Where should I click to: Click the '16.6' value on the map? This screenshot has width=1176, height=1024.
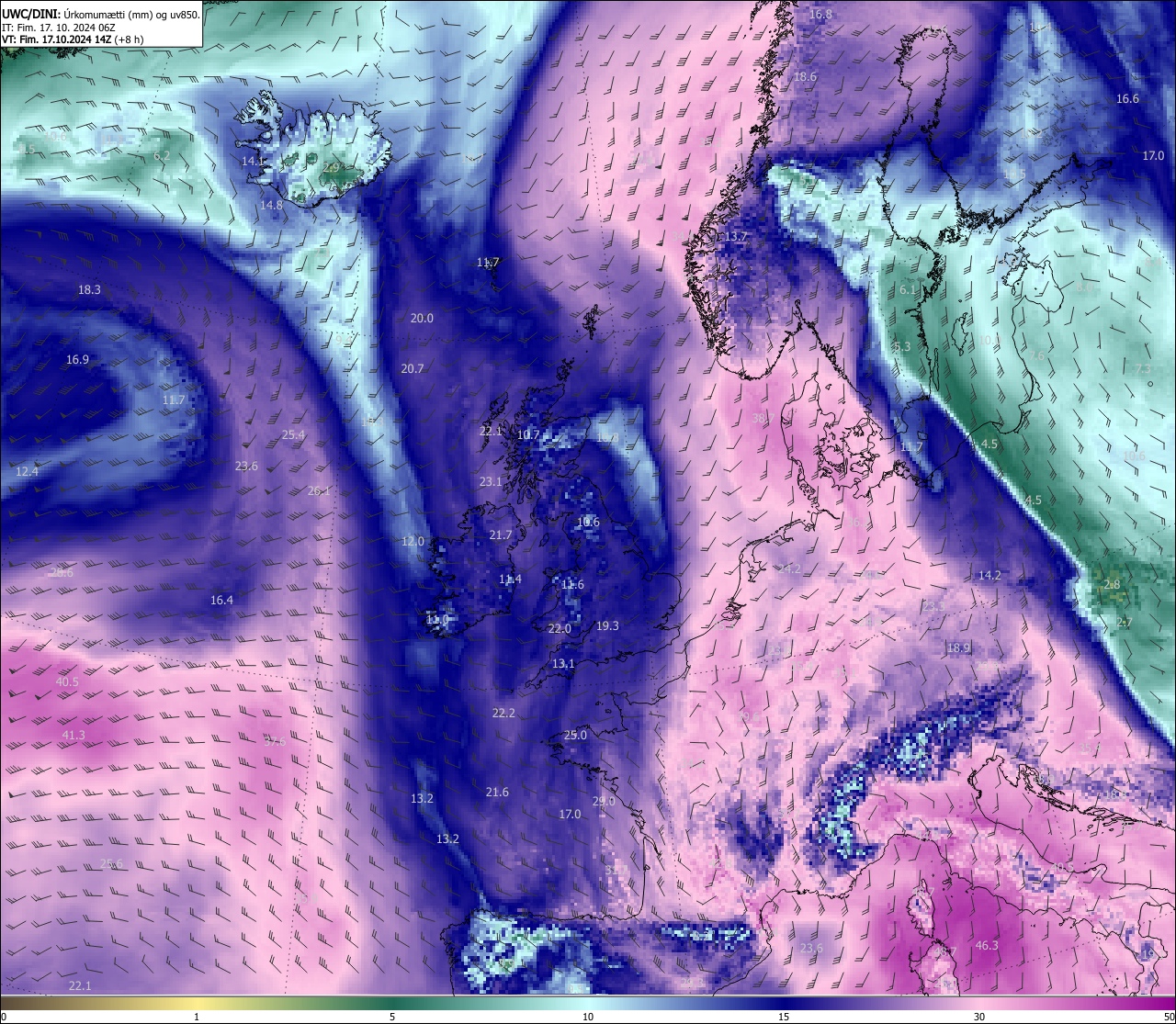[x=1127, y=98]
